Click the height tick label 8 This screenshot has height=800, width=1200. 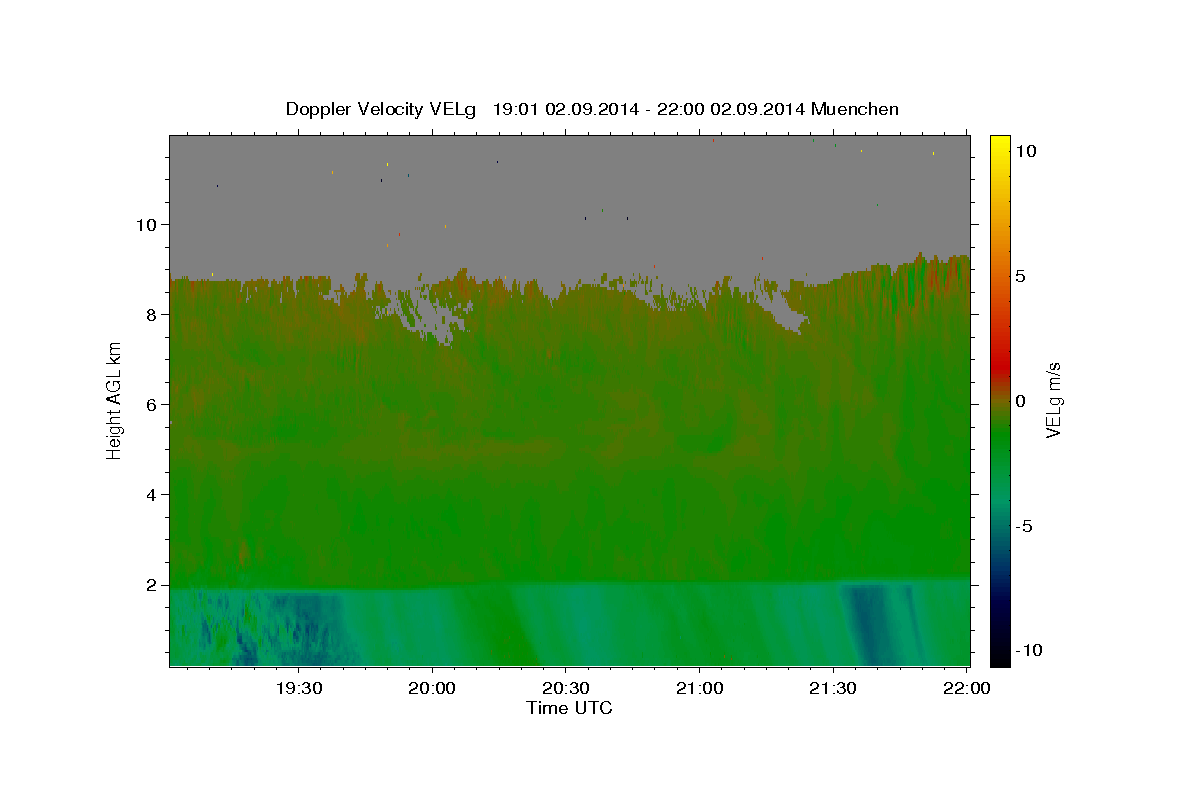(152, 314)
